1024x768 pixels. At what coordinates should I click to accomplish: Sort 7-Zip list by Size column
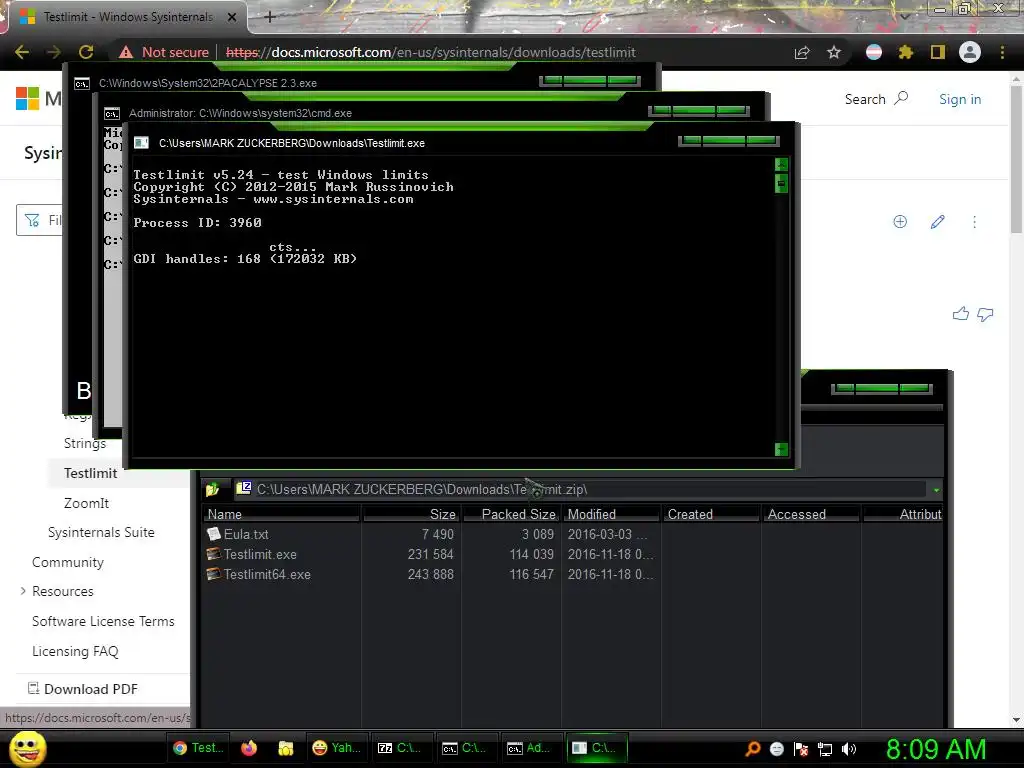click(411, 515)
